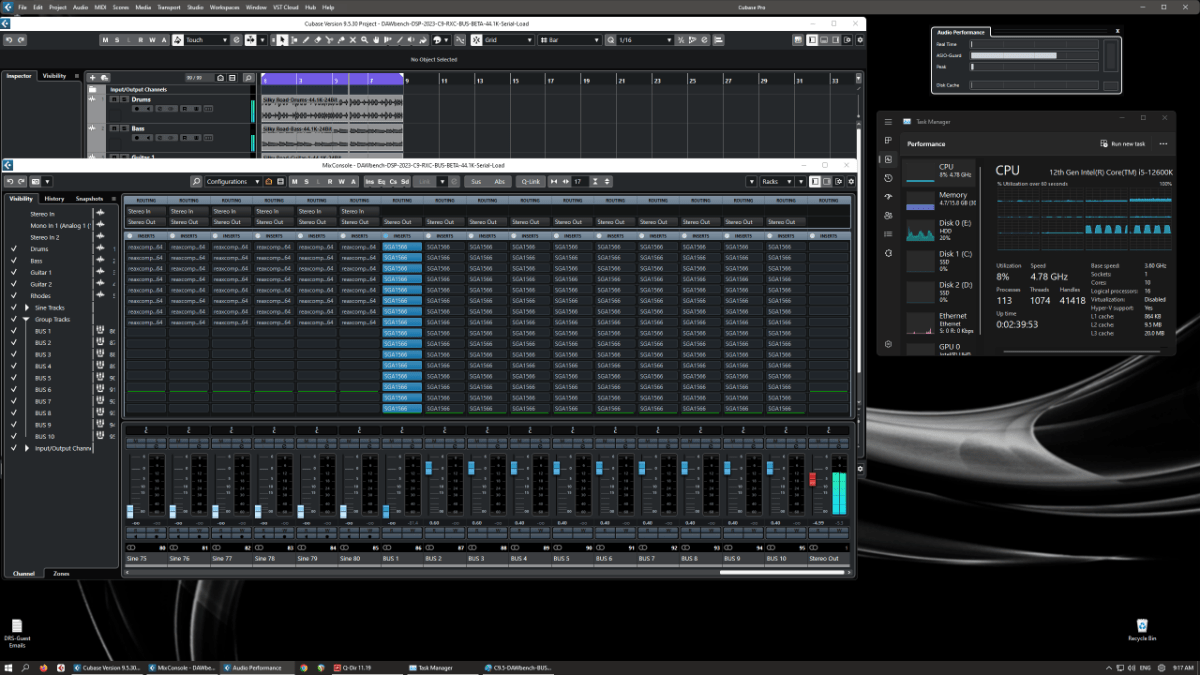The height and width of the screenshot is (675, 1200).
Task: Select the Mute tool in the toolbar
Action: 353,40
